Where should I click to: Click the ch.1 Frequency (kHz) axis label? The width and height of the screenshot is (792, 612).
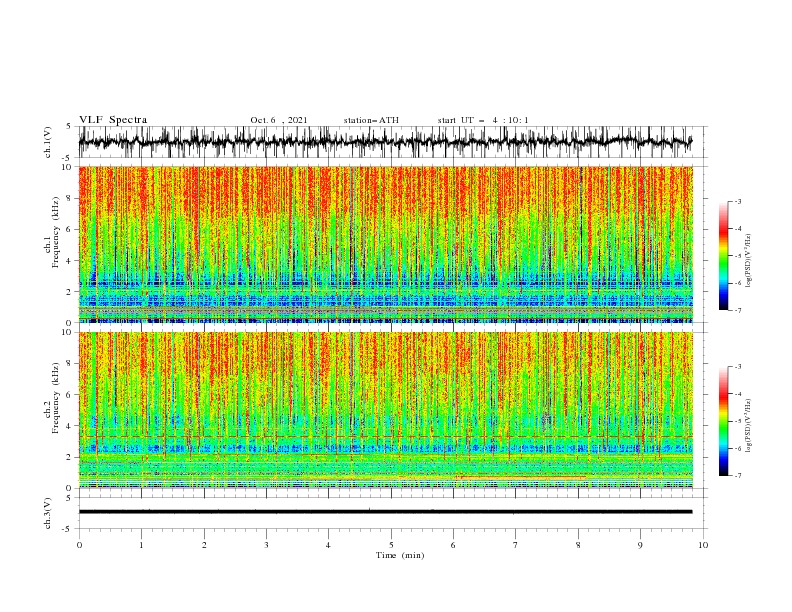[x=52, y=233]
